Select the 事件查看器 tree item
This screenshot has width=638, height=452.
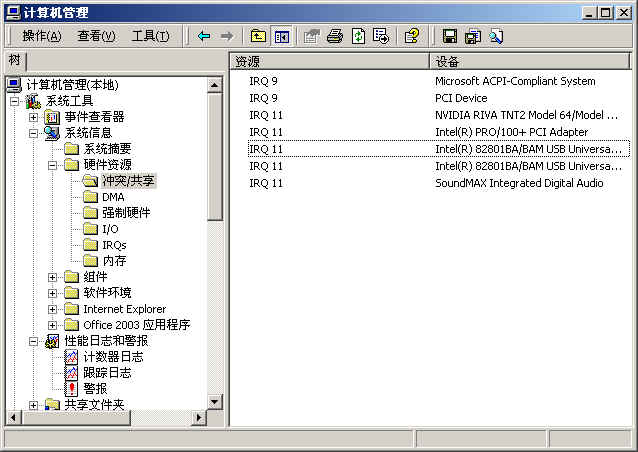94,117
